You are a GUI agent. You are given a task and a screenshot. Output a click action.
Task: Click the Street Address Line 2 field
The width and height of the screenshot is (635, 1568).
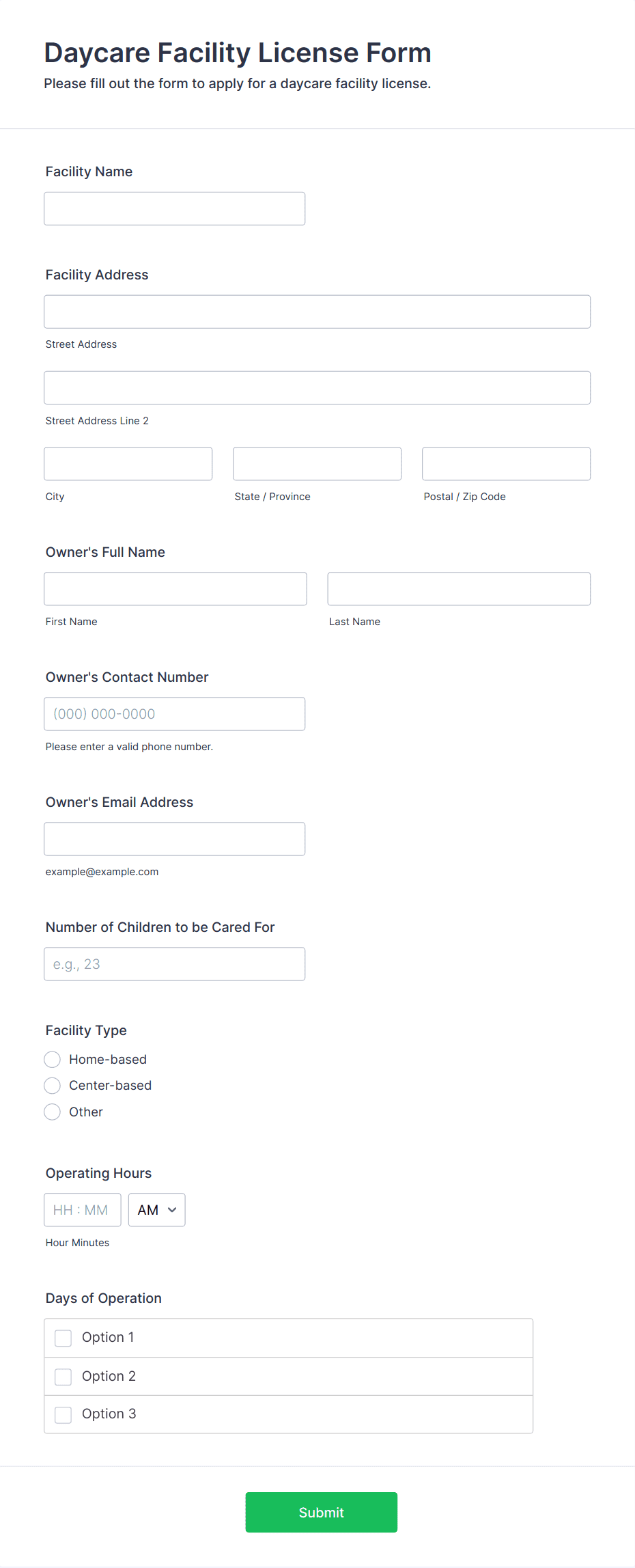(317, 387)
